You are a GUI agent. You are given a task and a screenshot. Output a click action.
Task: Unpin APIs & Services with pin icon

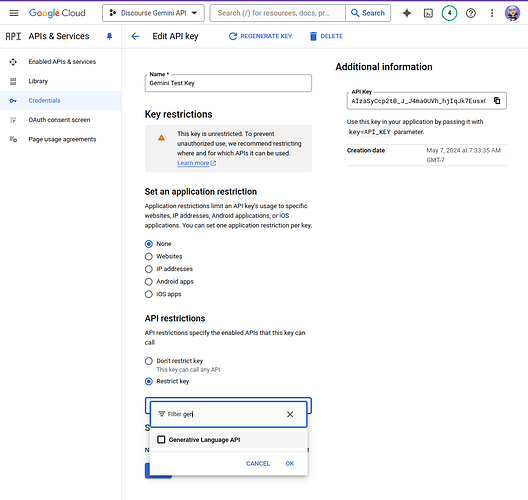(x=109, y=36)
